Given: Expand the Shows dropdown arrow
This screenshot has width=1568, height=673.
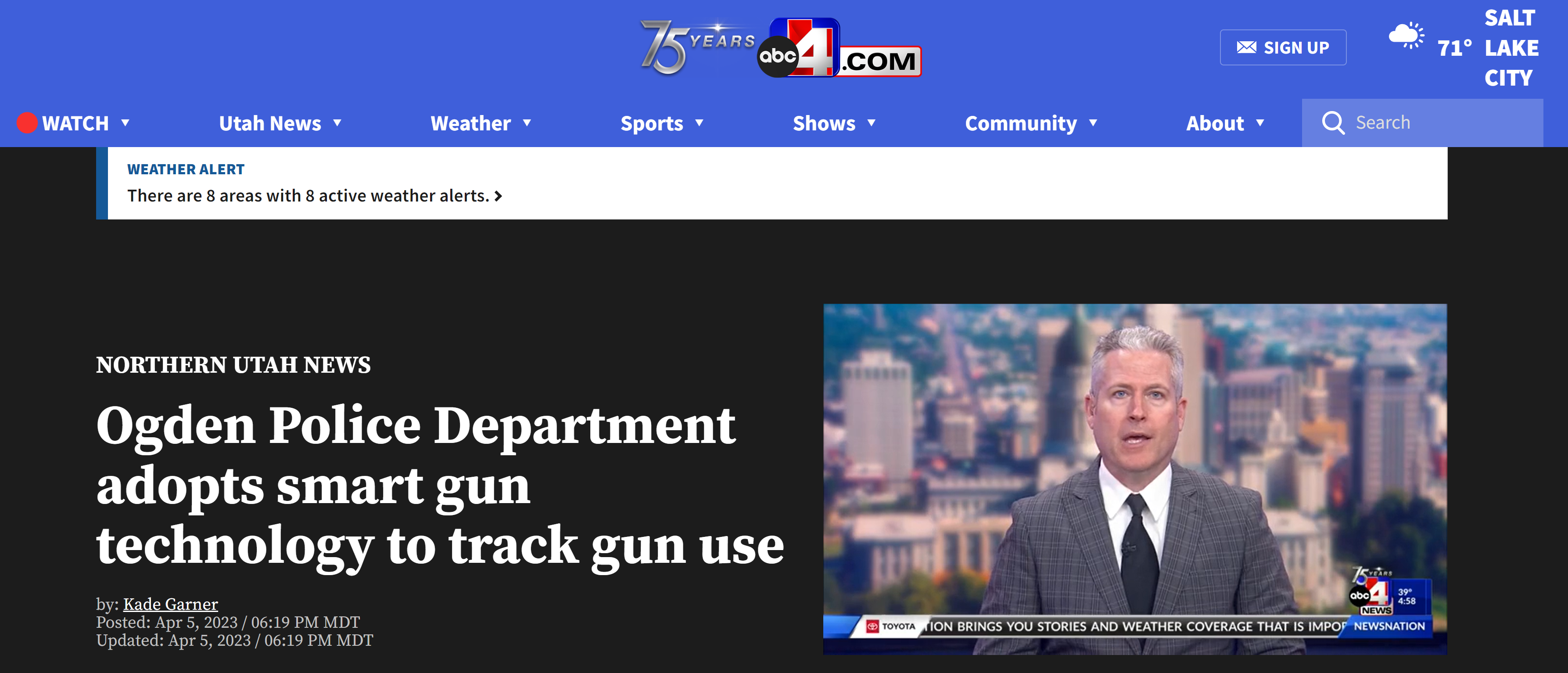Looking at the screenshot, I should [x=872, y=123].
